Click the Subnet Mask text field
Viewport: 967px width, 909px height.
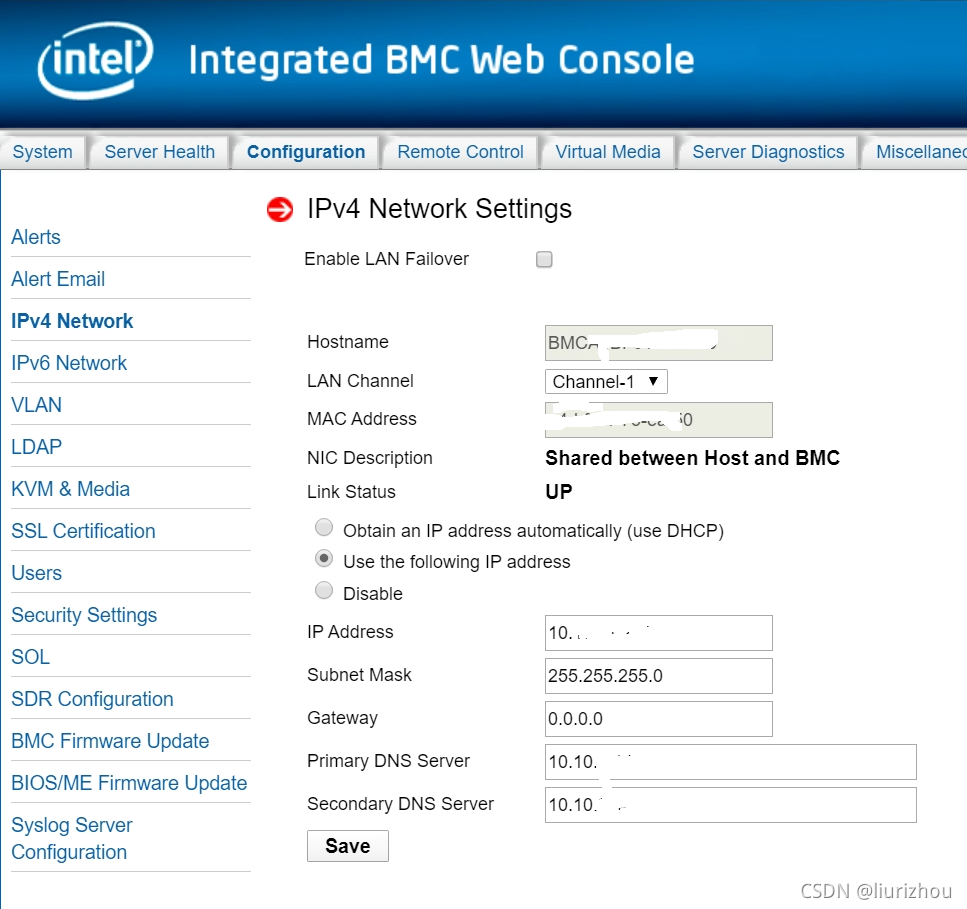coord(658,676)
